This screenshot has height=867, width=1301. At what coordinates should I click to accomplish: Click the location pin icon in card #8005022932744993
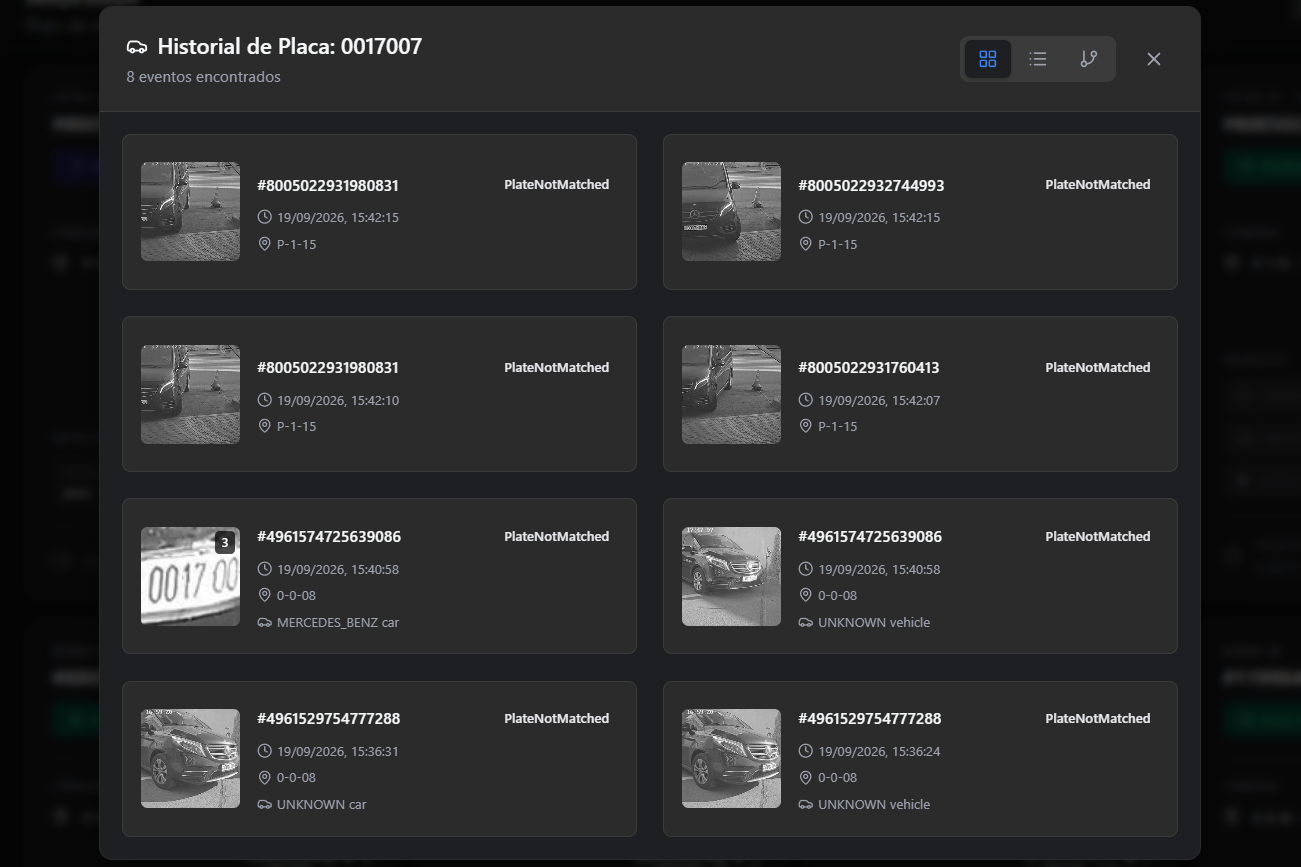click(x=806, y=244)
